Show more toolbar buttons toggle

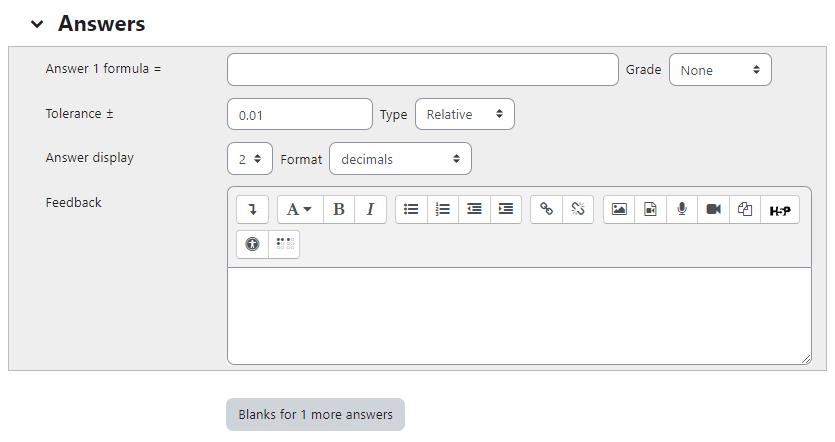point(252,209)
